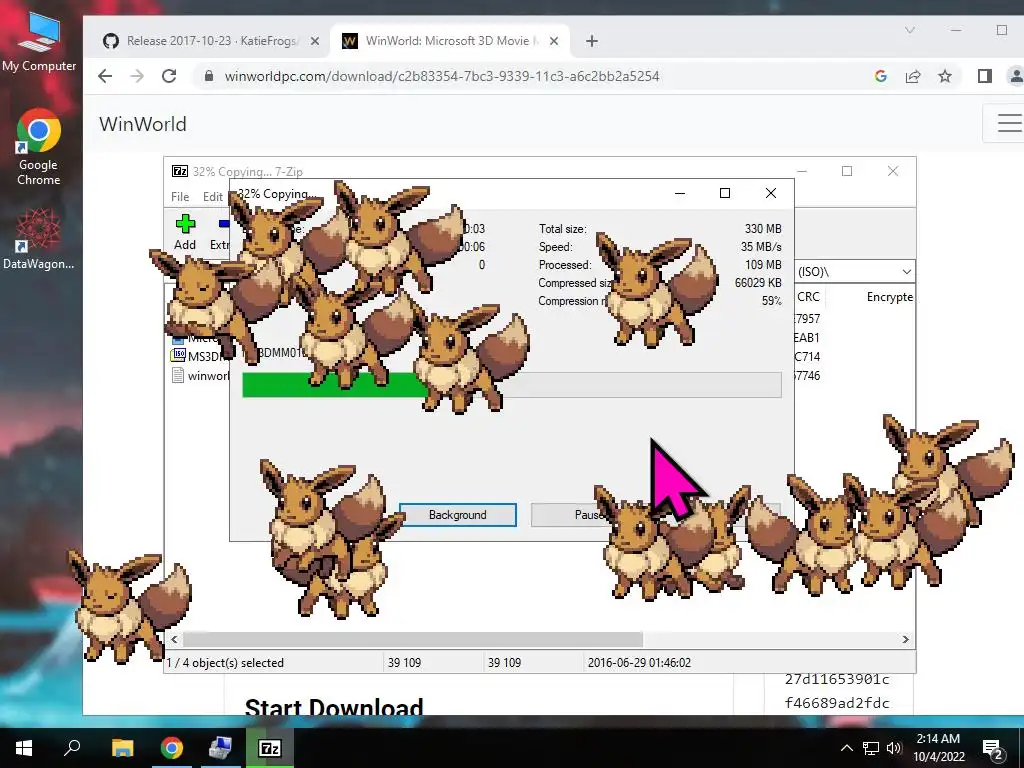Click the 7-Zip Add toolbar button
This screenshot has height=768, width=1024.
click(x=185, y=232)
